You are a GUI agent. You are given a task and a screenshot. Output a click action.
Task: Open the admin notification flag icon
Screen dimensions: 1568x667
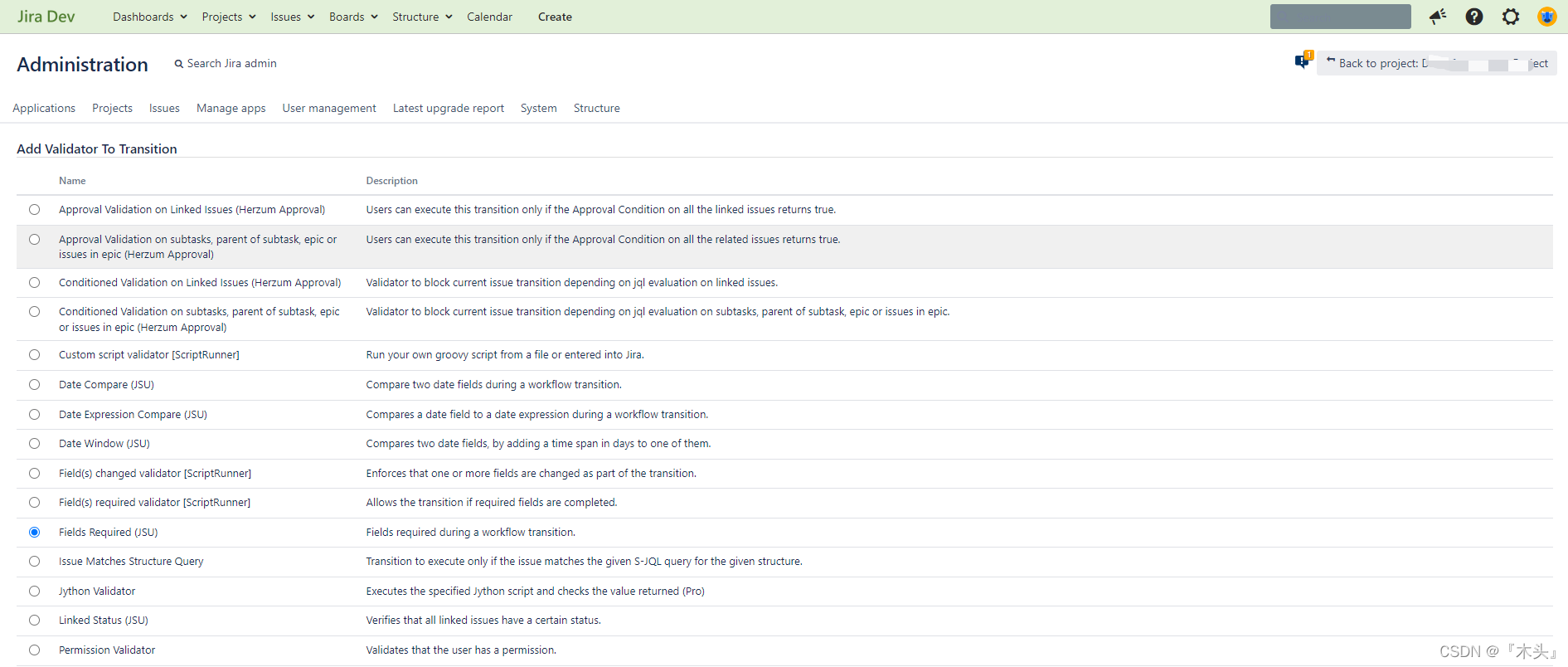coord(1303,61)
